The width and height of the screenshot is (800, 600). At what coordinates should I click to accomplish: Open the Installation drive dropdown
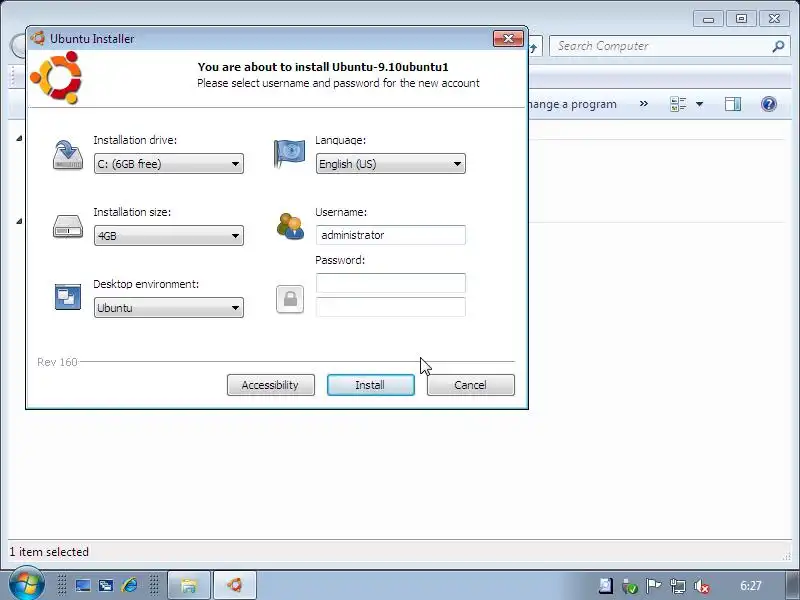(168, 164)
